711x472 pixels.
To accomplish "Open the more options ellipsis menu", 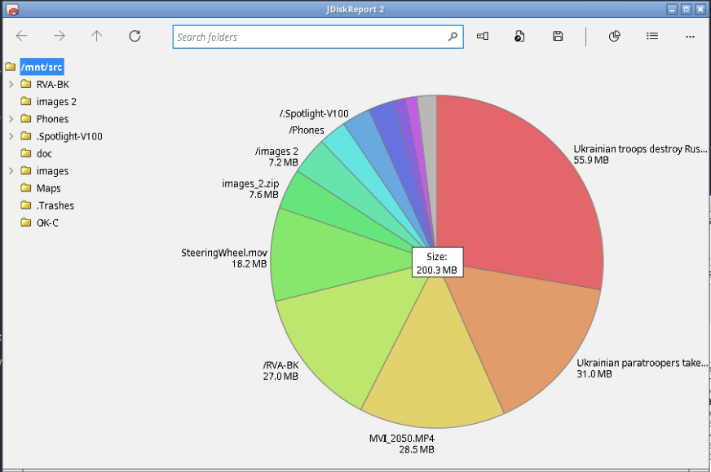I will coord(690,37).
